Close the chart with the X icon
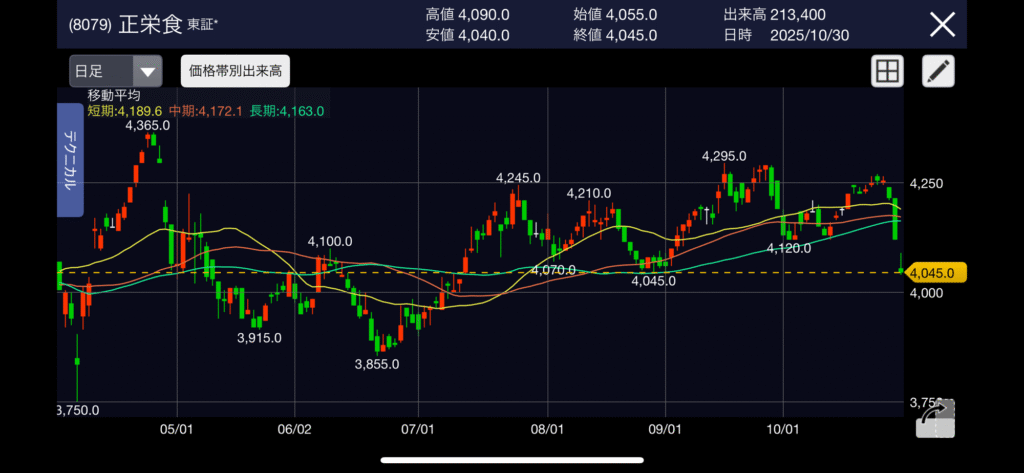The image size is (1024, 473). click(942, 24)
